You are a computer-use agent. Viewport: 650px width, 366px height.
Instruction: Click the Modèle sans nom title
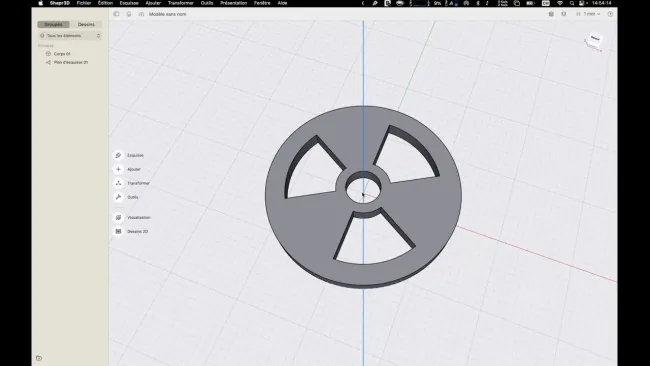click(x=167, y=14)
